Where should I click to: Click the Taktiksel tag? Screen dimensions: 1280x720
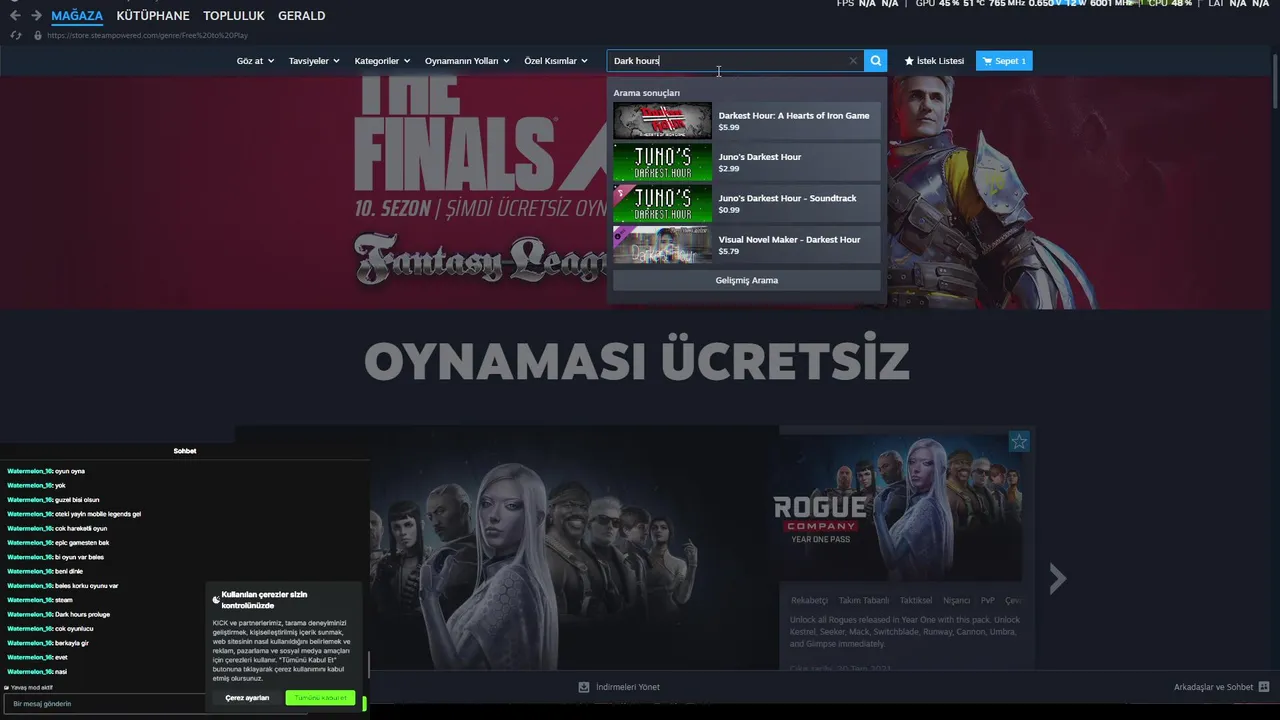point(916,601)
